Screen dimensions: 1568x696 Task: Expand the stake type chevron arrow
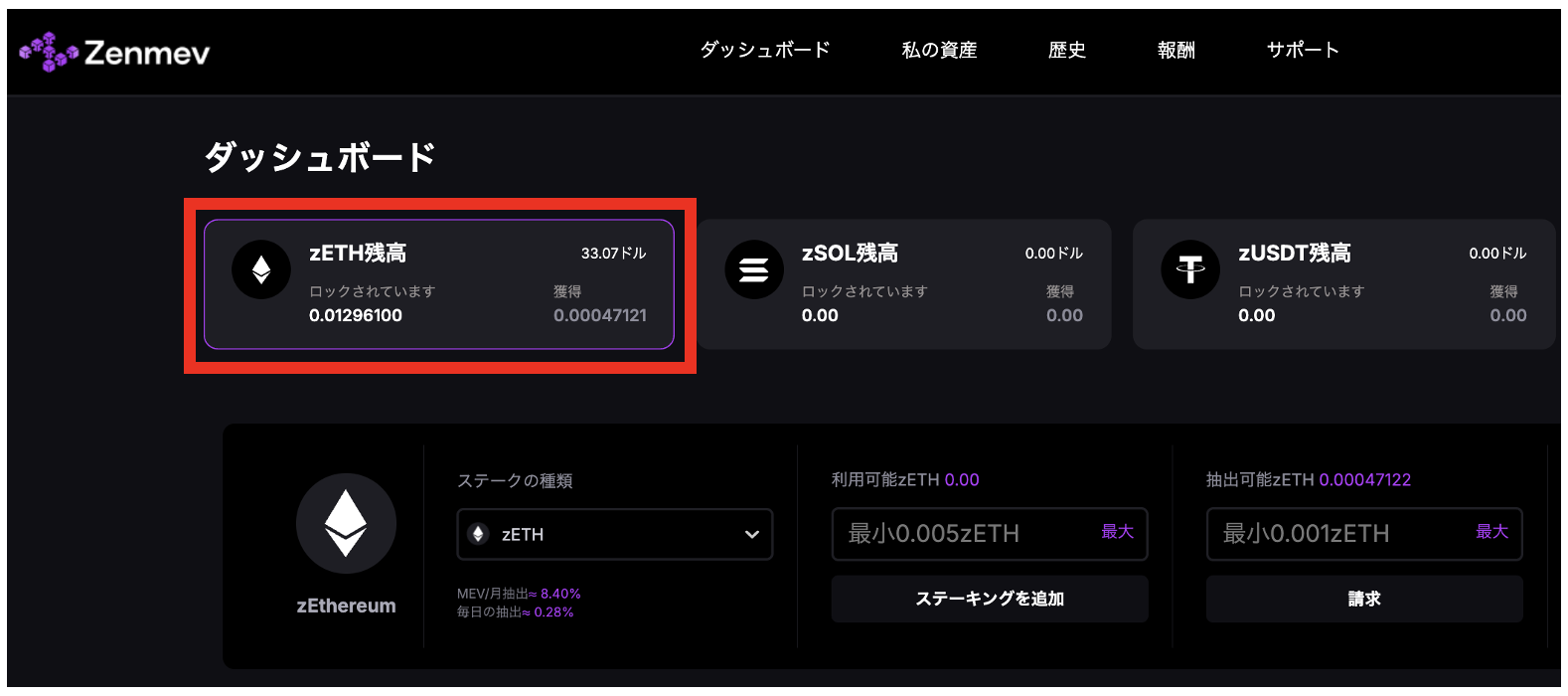(752, 534)
